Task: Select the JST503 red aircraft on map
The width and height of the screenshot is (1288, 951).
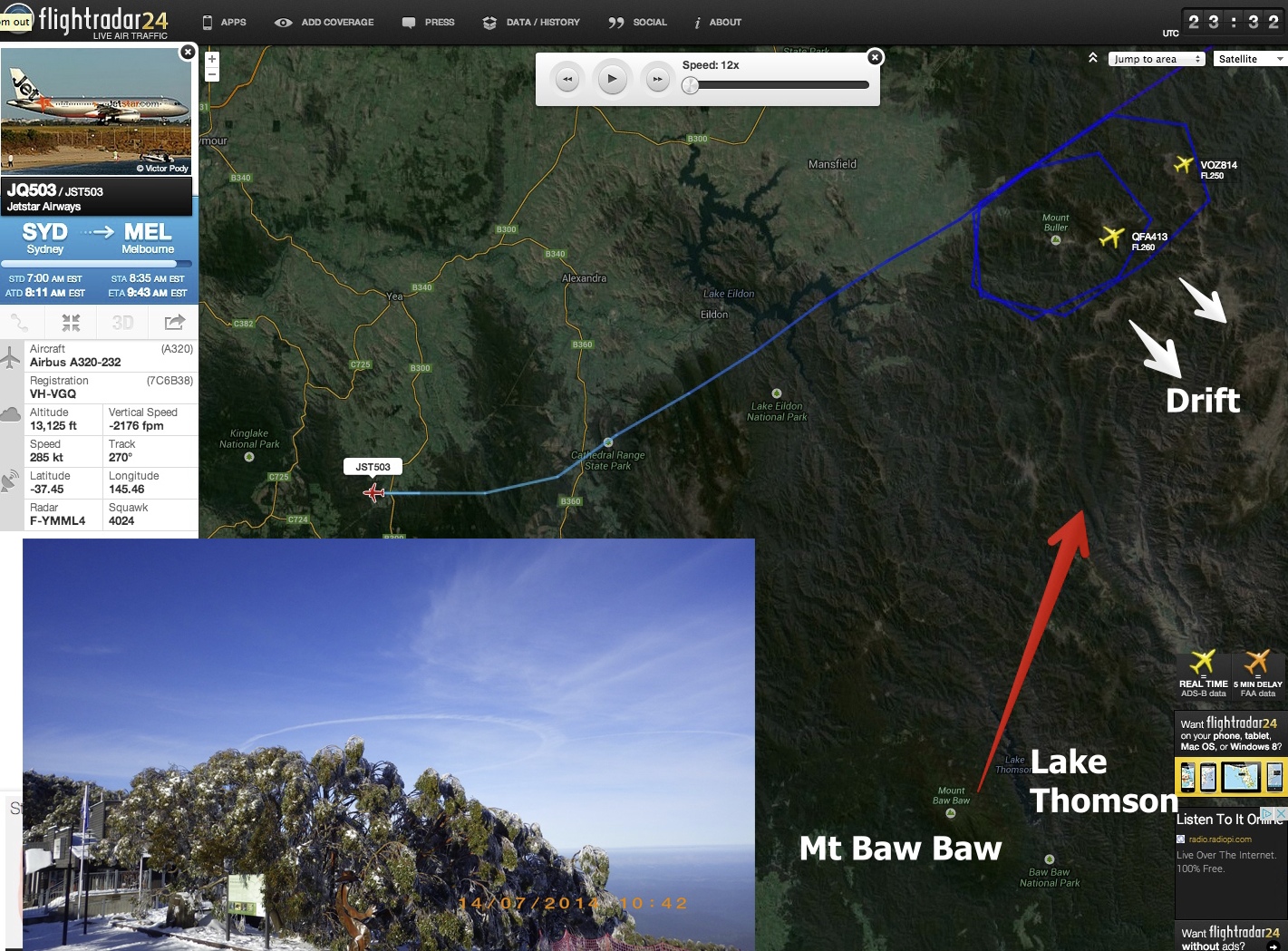Action: click(x=374, y=492)
